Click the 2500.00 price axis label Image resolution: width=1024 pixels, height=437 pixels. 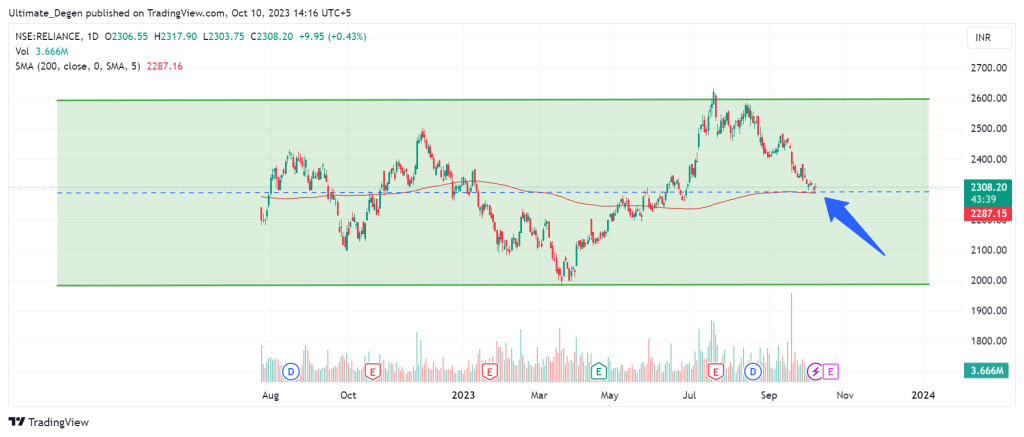pyautogui.click(x=987, y=129)
